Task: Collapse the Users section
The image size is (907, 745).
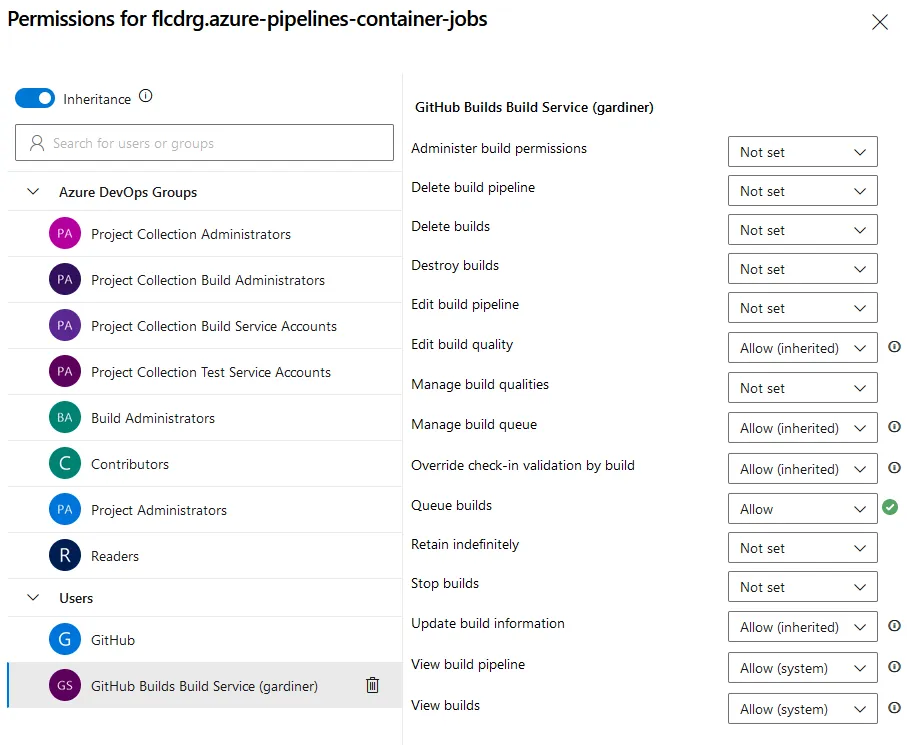Action: click(32, 597)
